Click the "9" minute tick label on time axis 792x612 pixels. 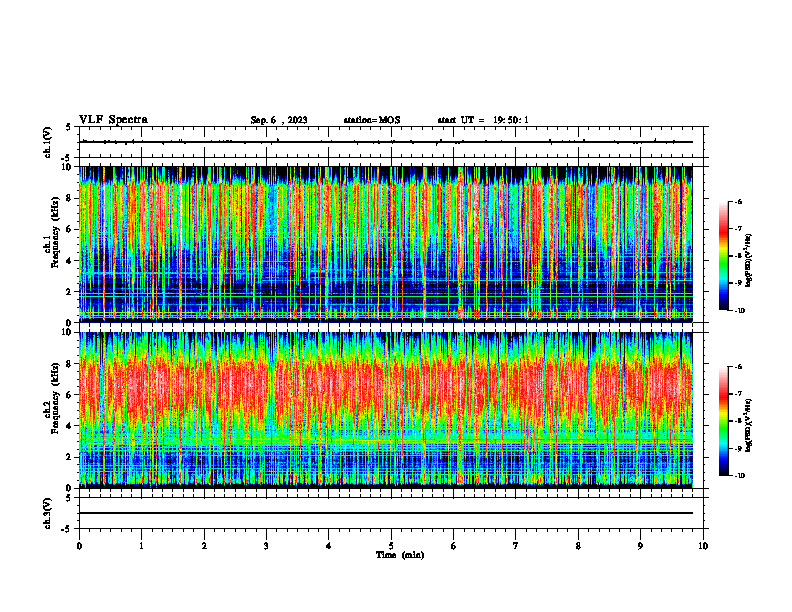coord(640,546)
